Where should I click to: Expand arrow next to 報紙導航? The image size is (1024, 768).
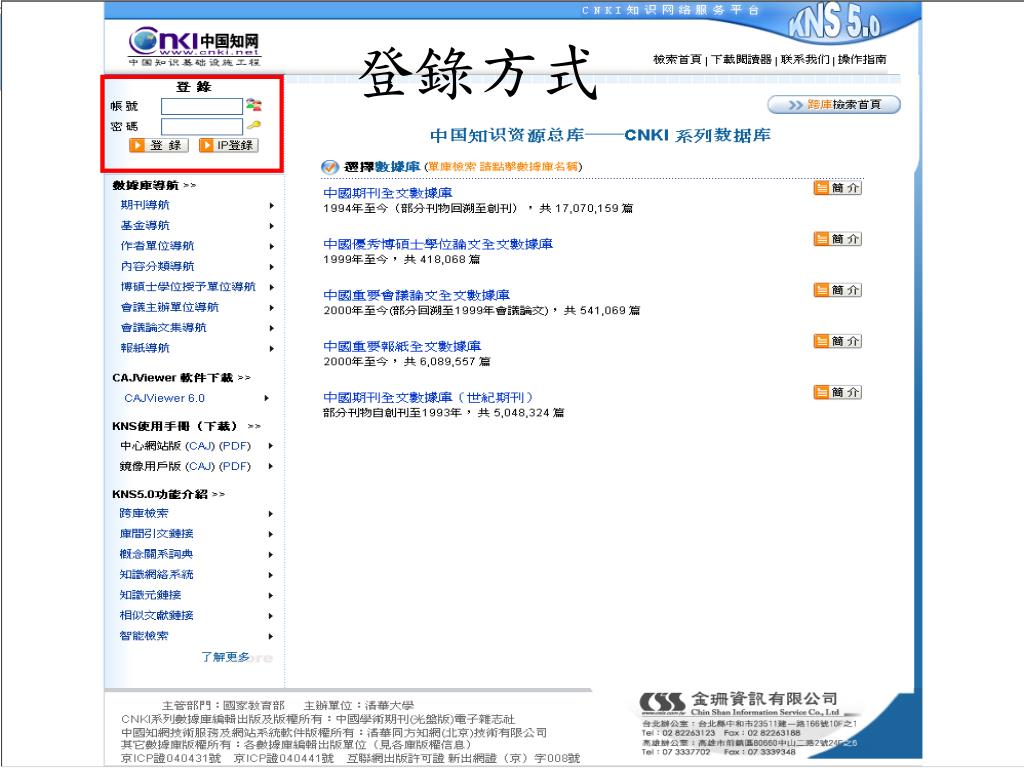(272, 349)
